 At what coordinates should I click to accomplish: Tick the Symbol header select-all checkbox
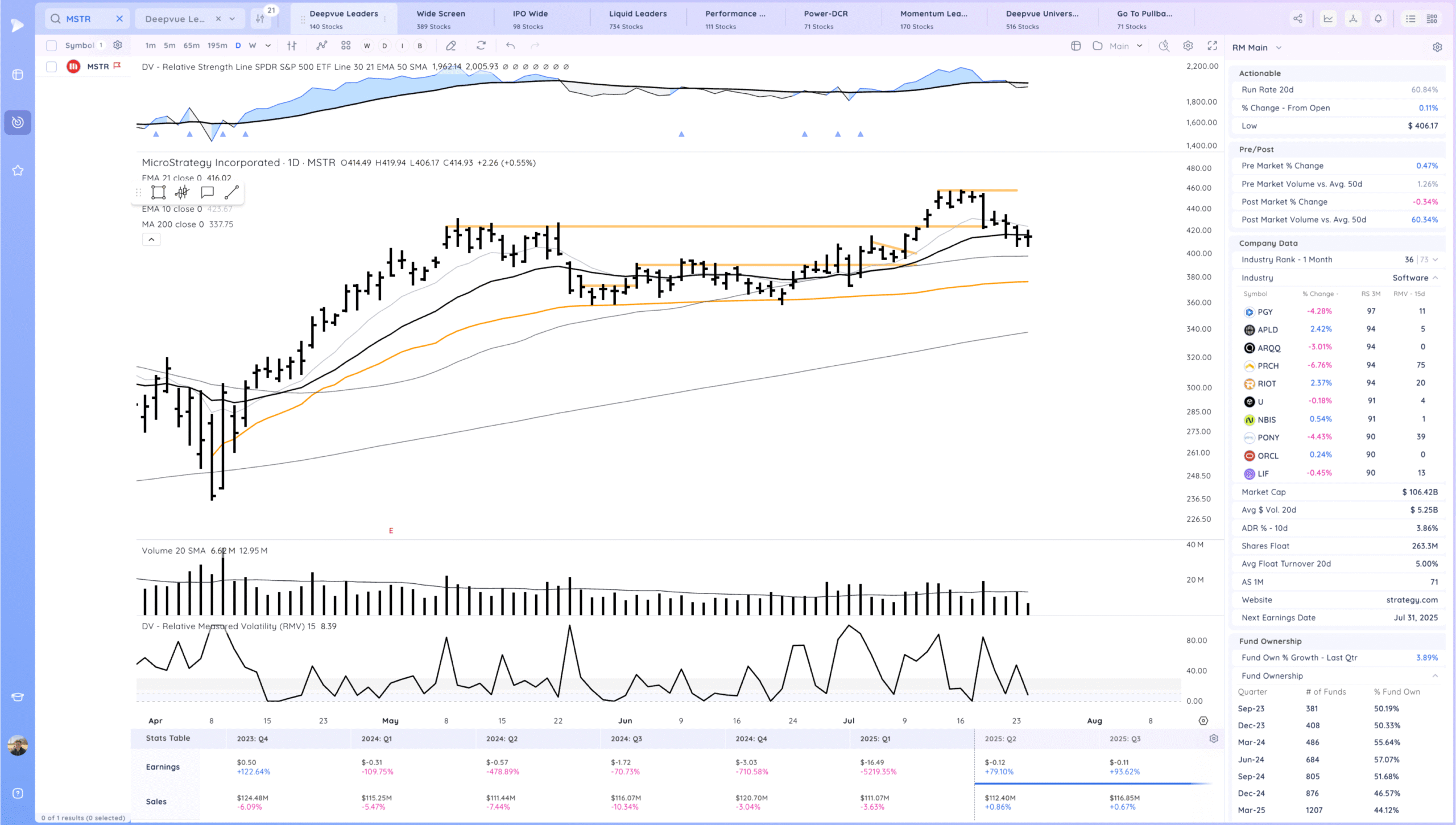pyautogui.click(x=51, y=46)
